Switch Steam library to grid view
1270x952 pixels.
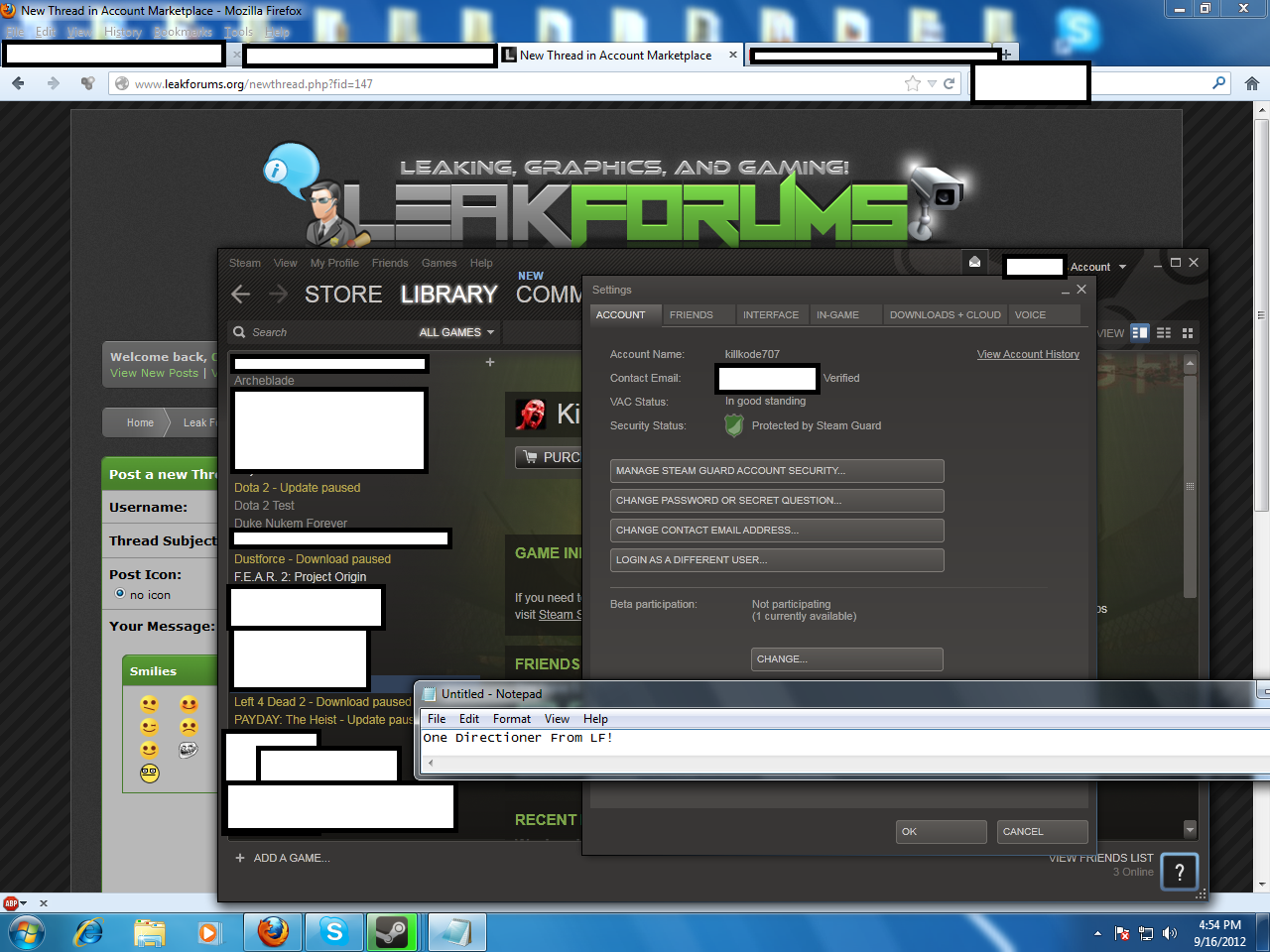1188,332
